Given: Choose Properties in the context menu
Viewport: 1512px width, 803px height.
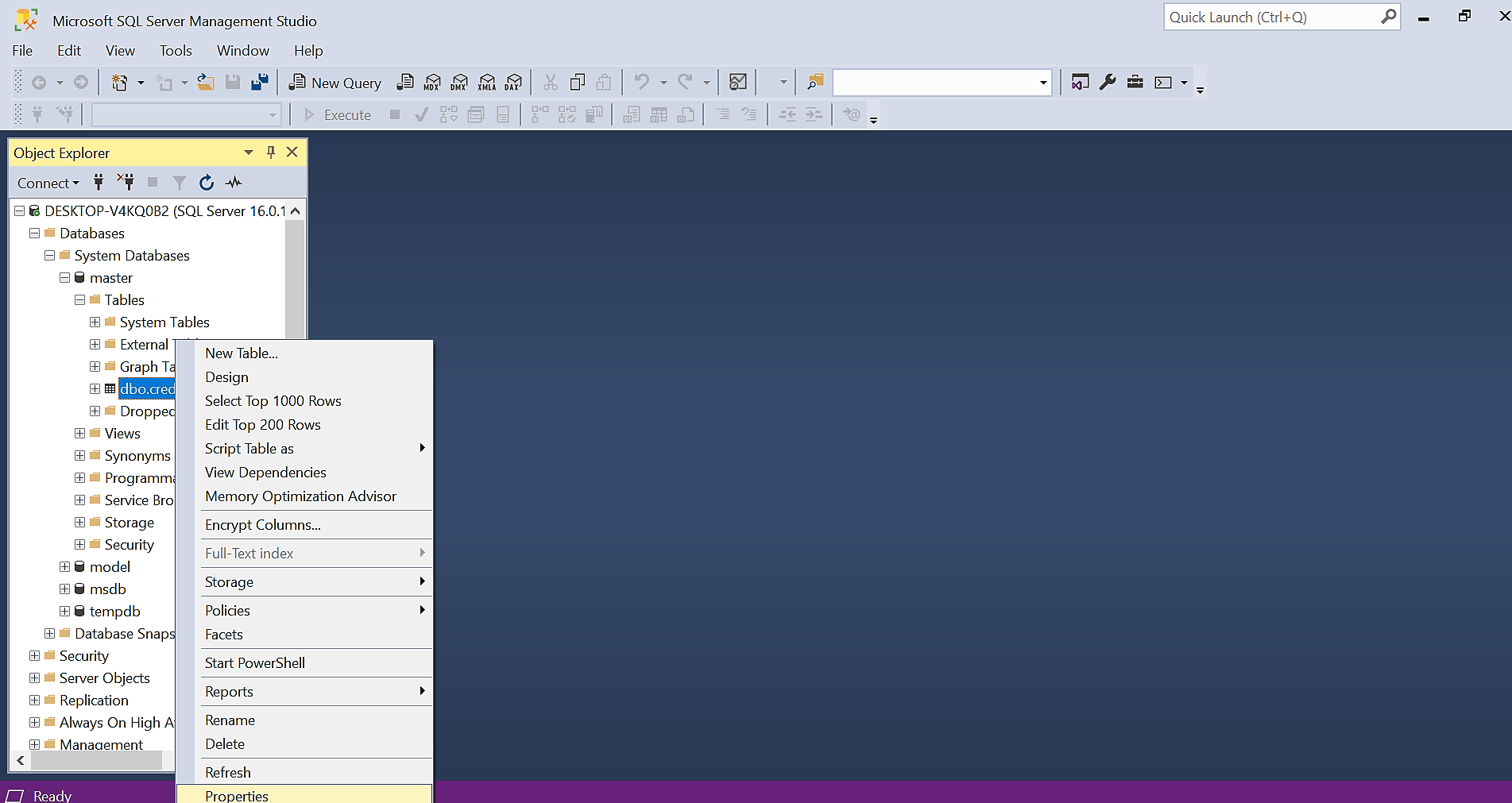Looking at the screenshot, I should tap(304, 794).
